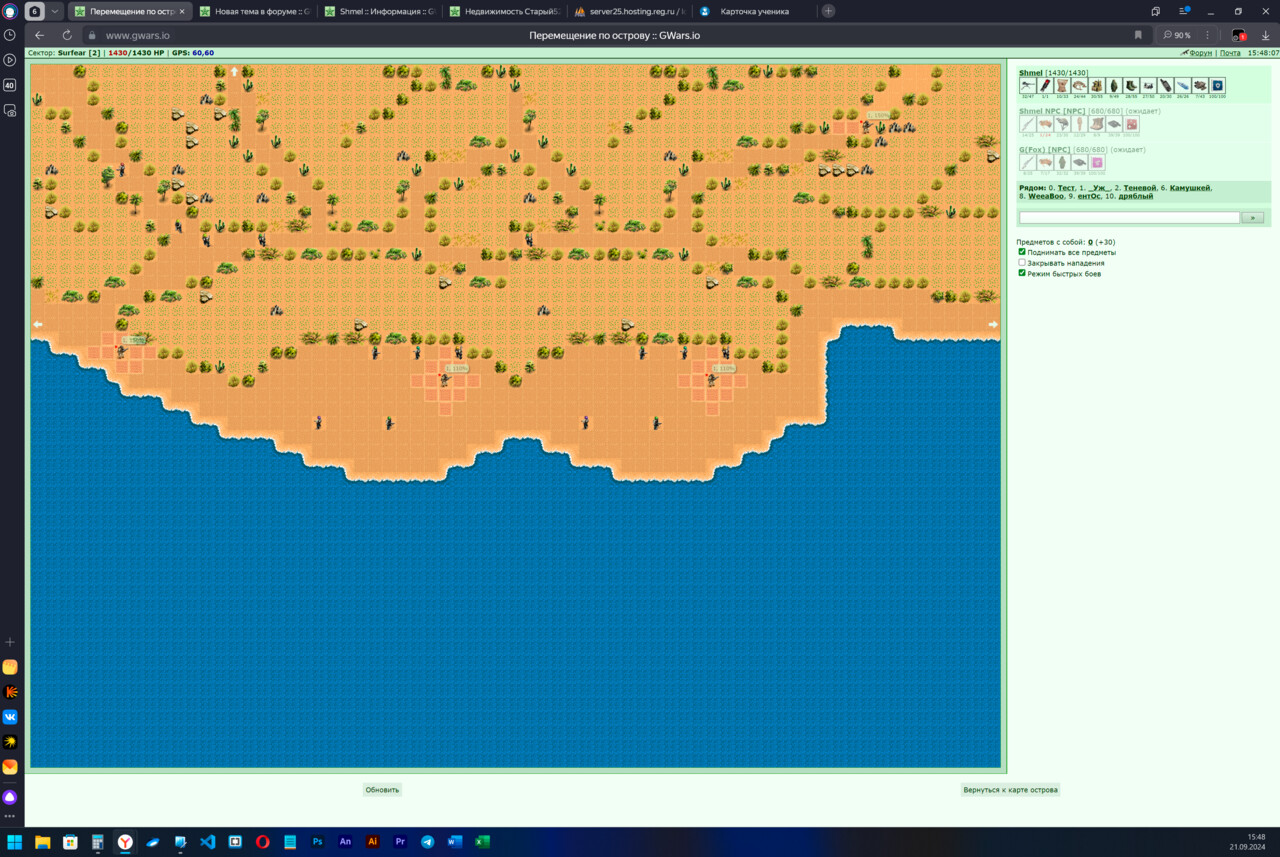The image size is (1280, 857).
Task: Open Microsoft Excel from the taskbar
Action: tap(482, 842)
